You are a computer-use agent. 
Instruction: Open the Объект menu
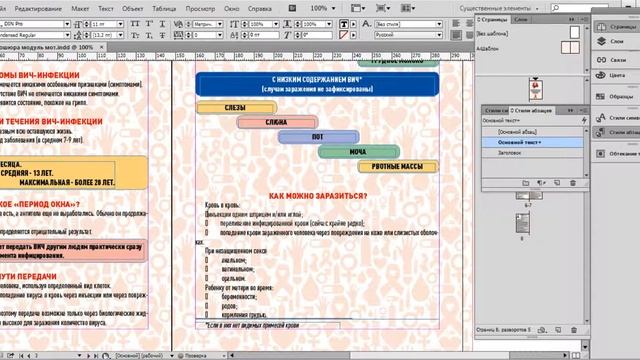tap(133, 8)
